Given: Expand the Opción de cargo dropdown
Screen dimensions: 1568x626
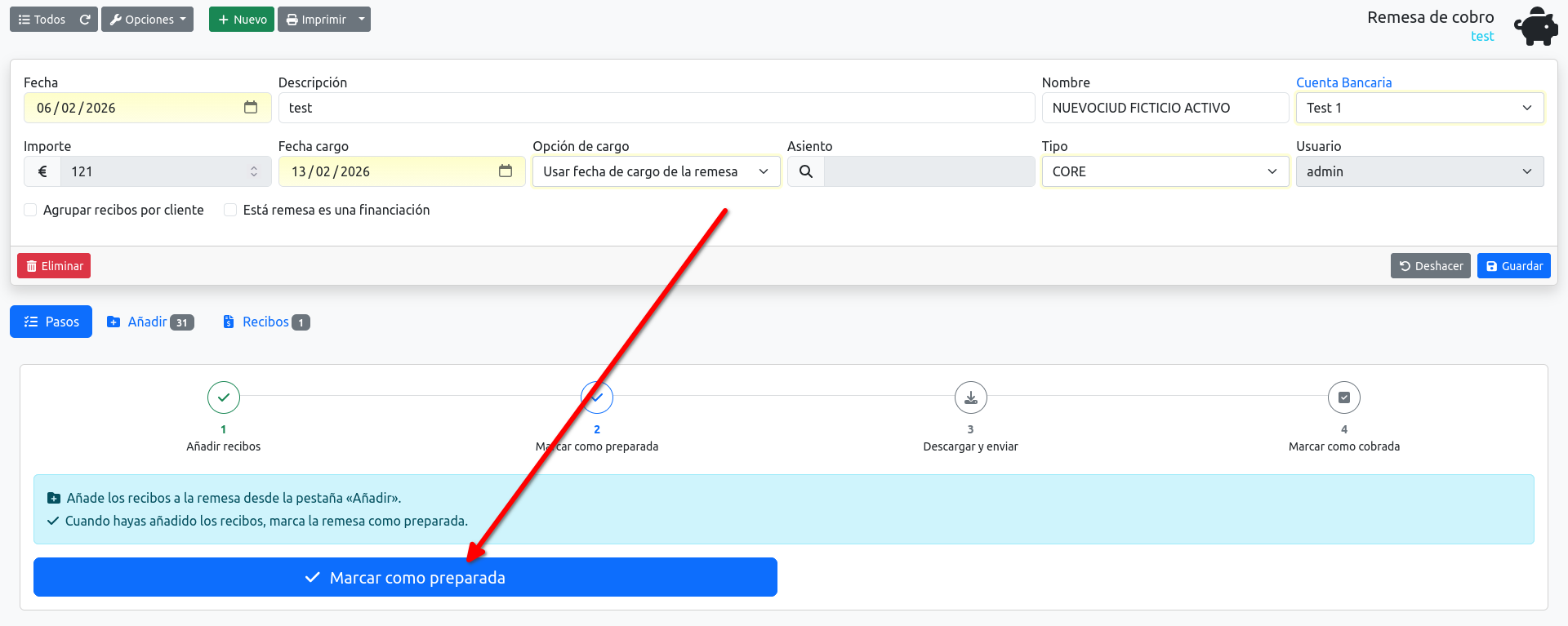Looking at the screenshot, I should [657, 171].
